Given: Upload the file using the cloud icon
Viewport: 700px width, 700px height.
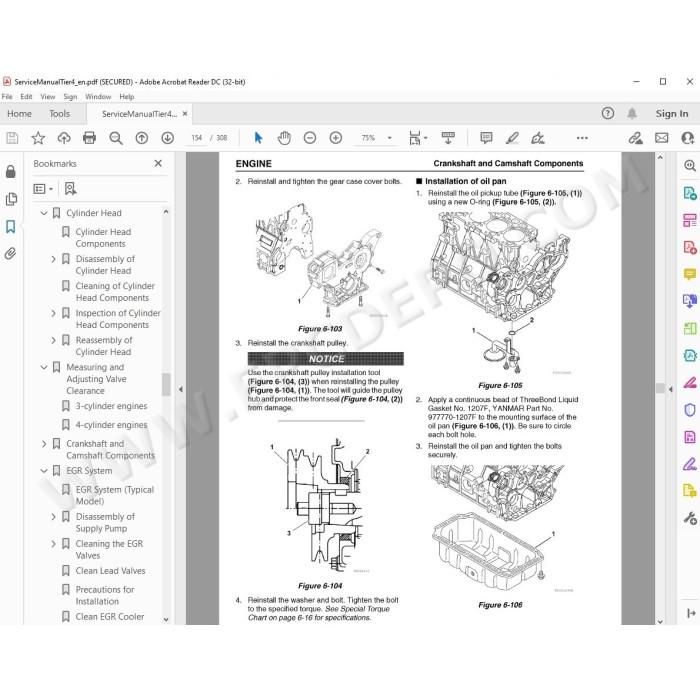Looking at the screenshot, I should pos(64,138).
